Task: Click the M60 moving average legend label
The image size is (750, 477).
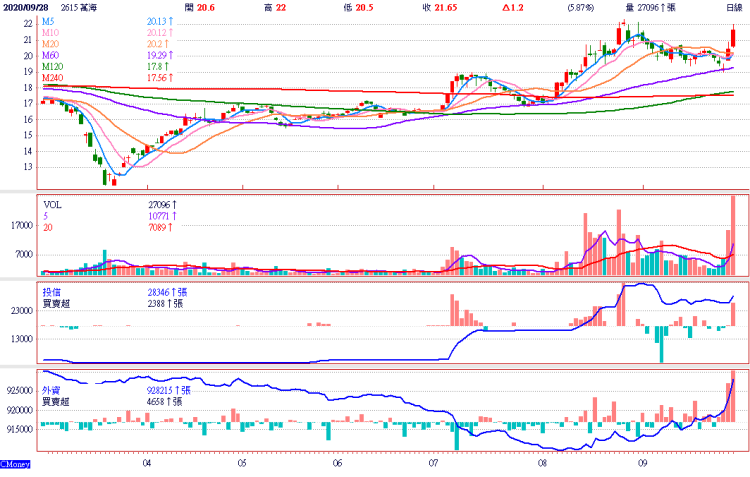Action: [51, 56]
